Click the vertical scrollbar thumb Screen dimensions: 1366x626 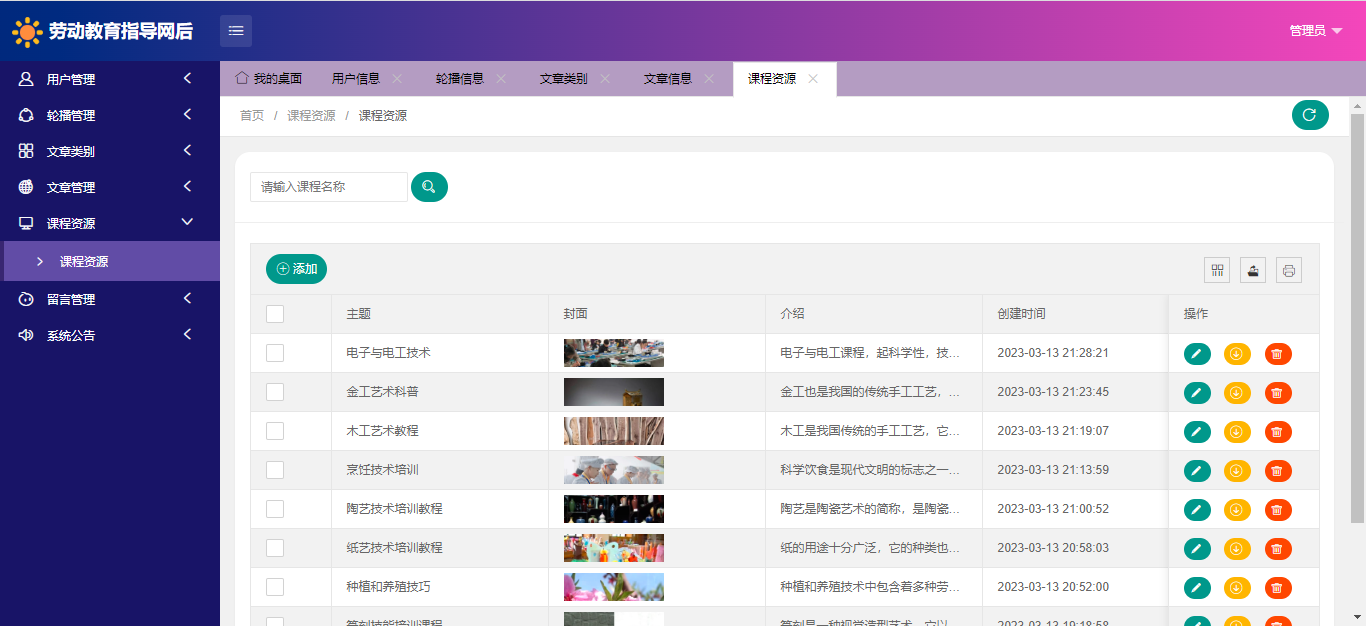click(1357, 318)
